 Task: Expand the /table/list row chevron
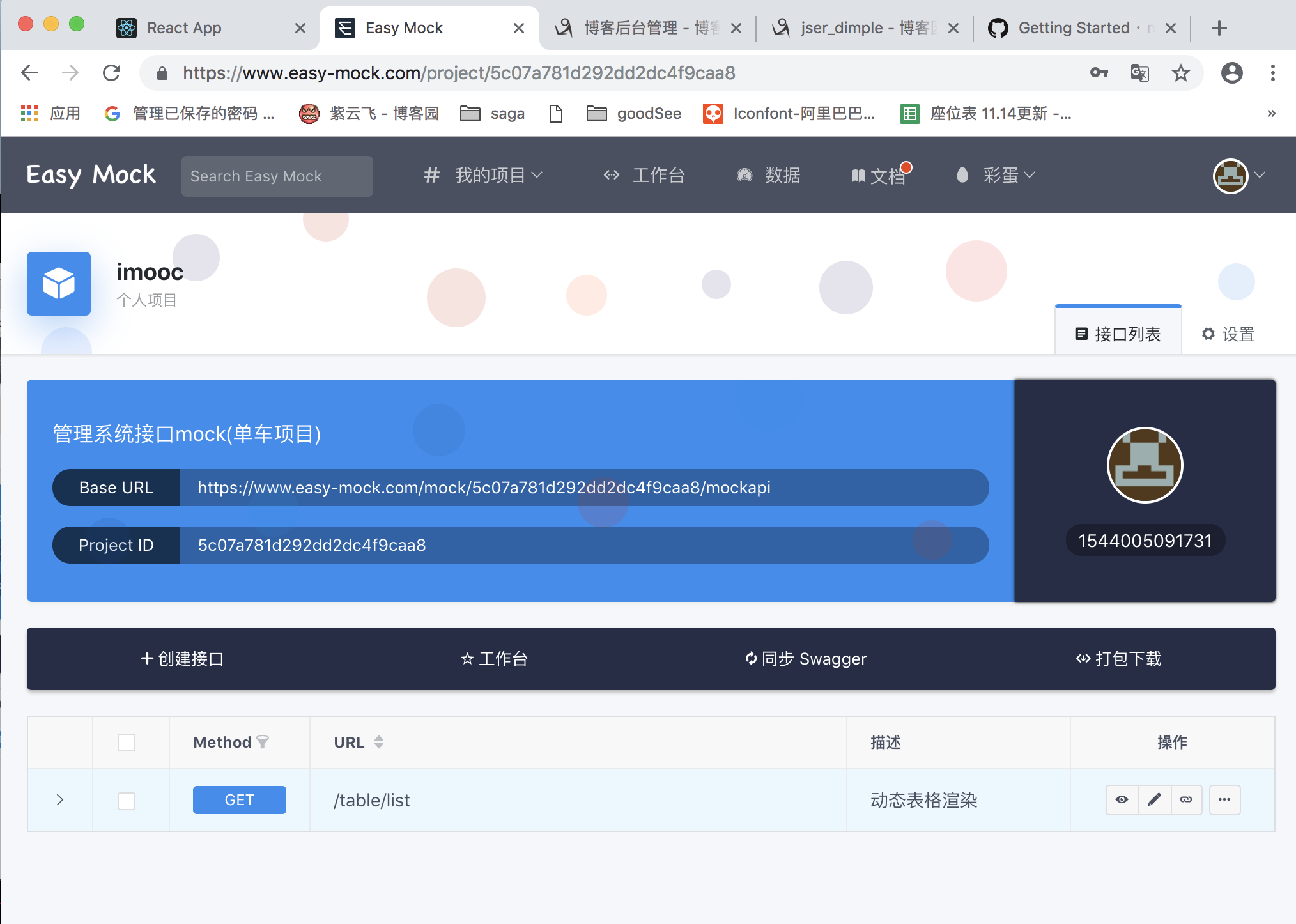coord(60,800)
